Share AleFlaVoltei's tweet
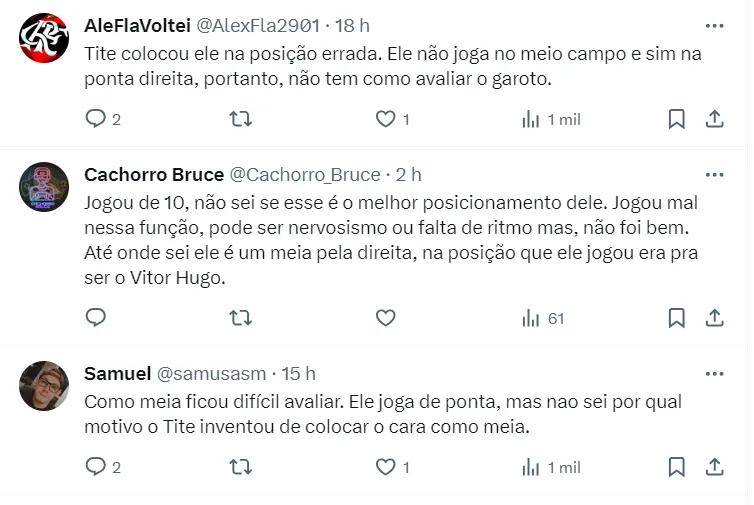Screen dimensions: 754x505 coord(714,119)
